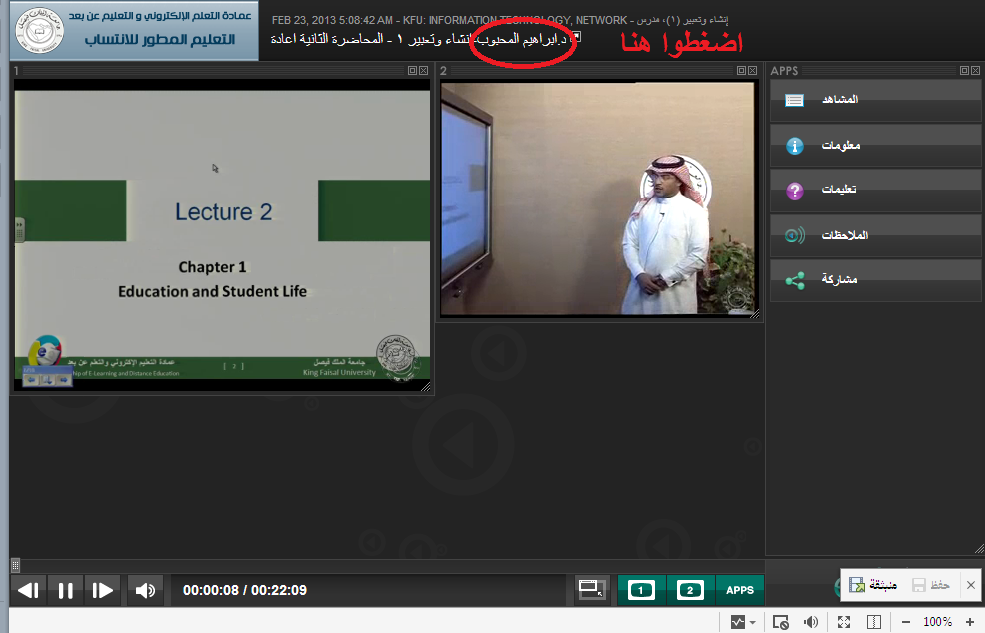
Task: Click the purple question mark icon
Action: 795,191
